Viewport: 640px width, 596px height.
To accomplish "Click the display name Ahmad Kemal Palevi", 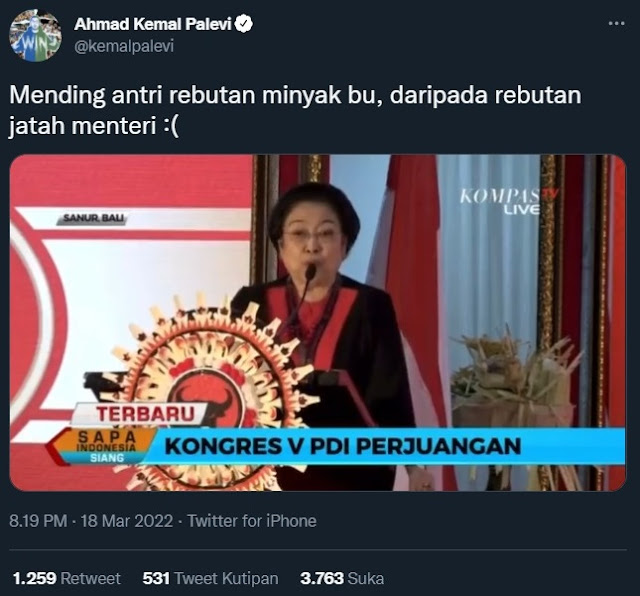I will pyautogui.click(x=153, y=24).
